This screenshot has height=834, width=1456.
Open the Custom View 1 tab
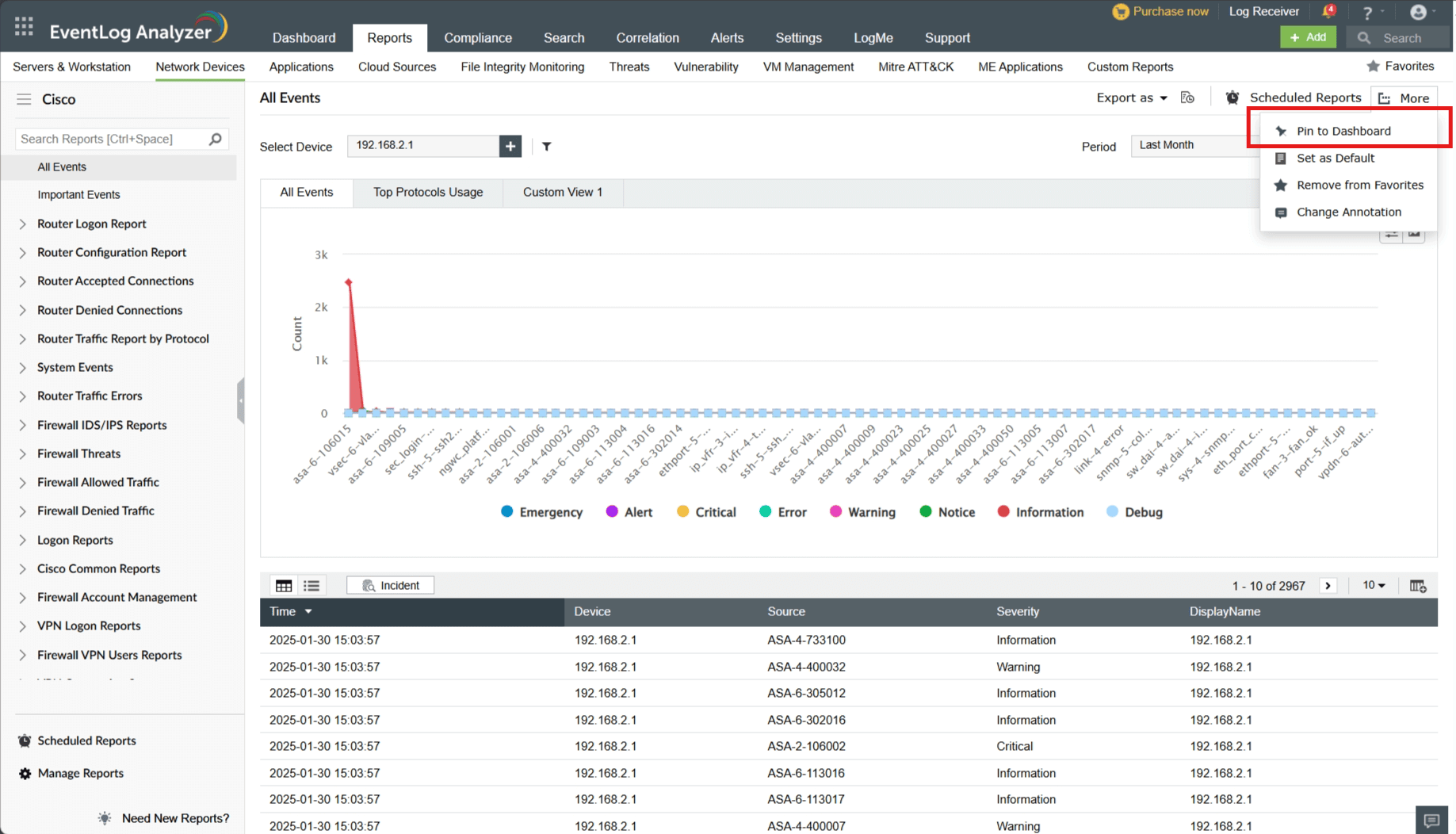(563, 193)
